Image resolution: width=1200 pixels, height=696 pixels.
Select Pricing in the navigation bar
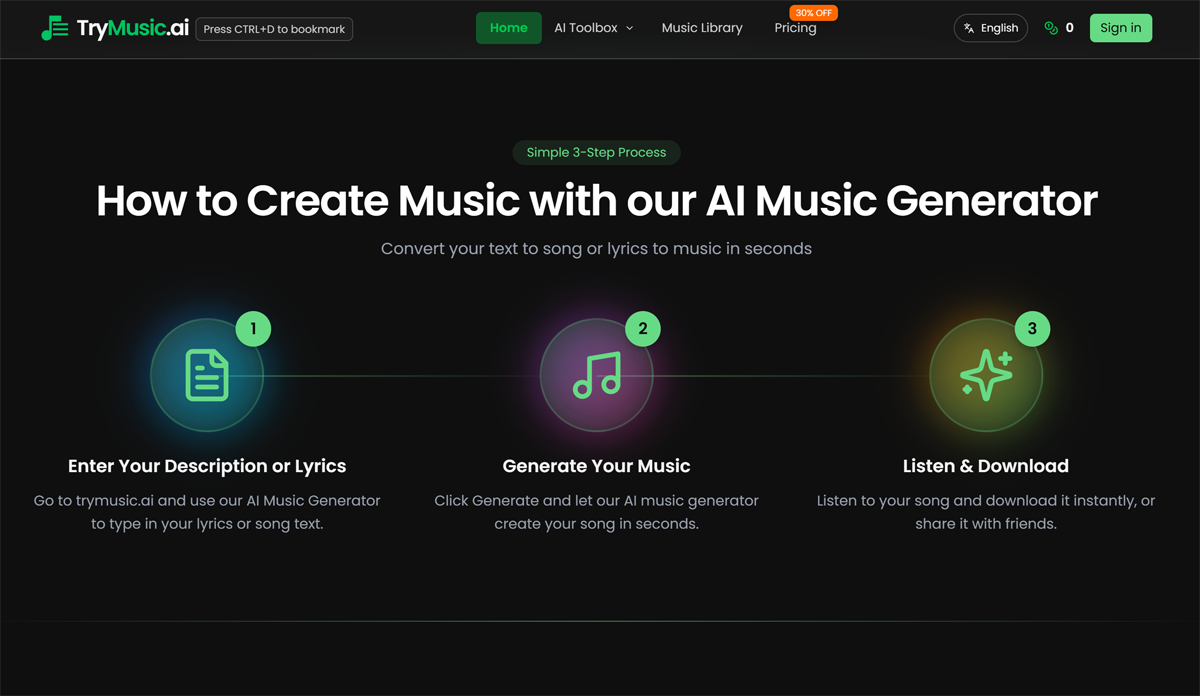coord(796,28)
